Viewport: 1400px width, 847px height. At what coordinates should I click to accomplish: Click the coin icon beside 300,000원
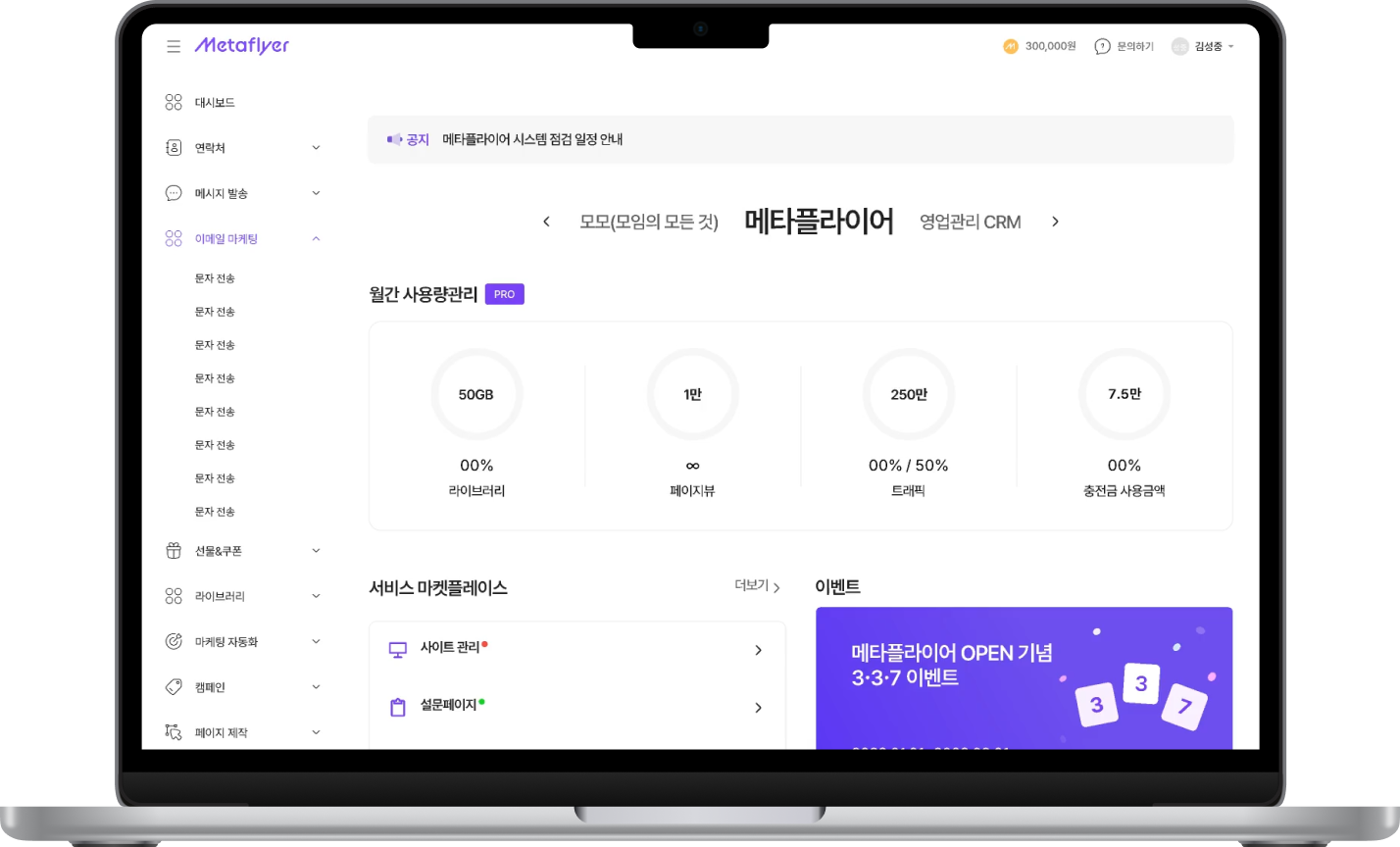click(x=1011, y=46)
